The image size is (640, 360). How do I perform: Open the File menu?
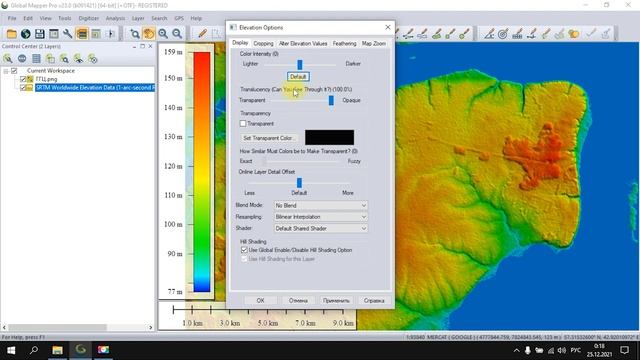coord(12,18)
